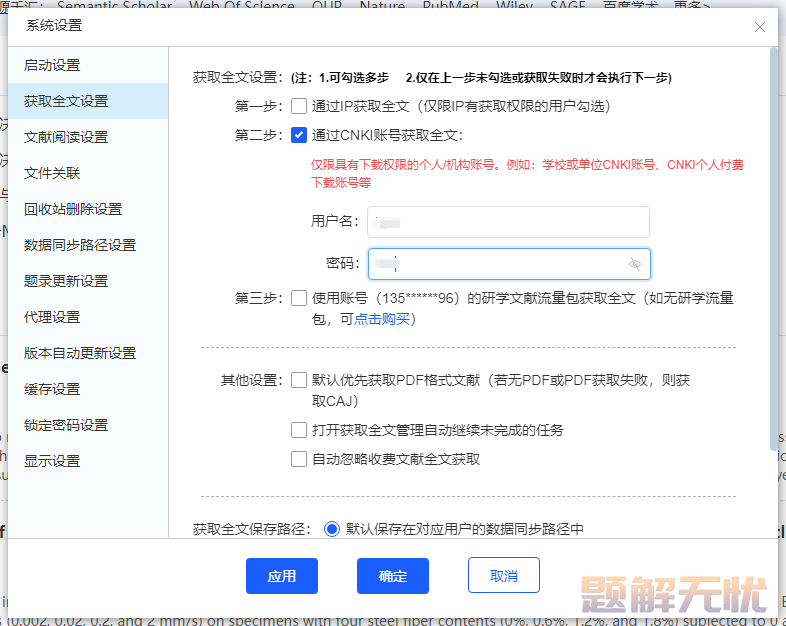
Task: Select 题录更新设置 in sidebar
Action: click(x=88, y=281)
